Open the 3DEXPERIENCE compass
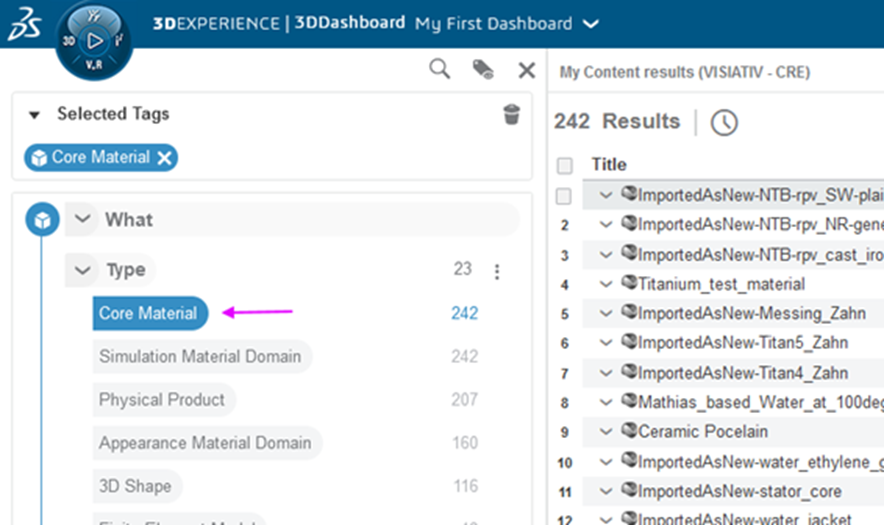Screen dimensions: 884x525 (x=94, y=41)
